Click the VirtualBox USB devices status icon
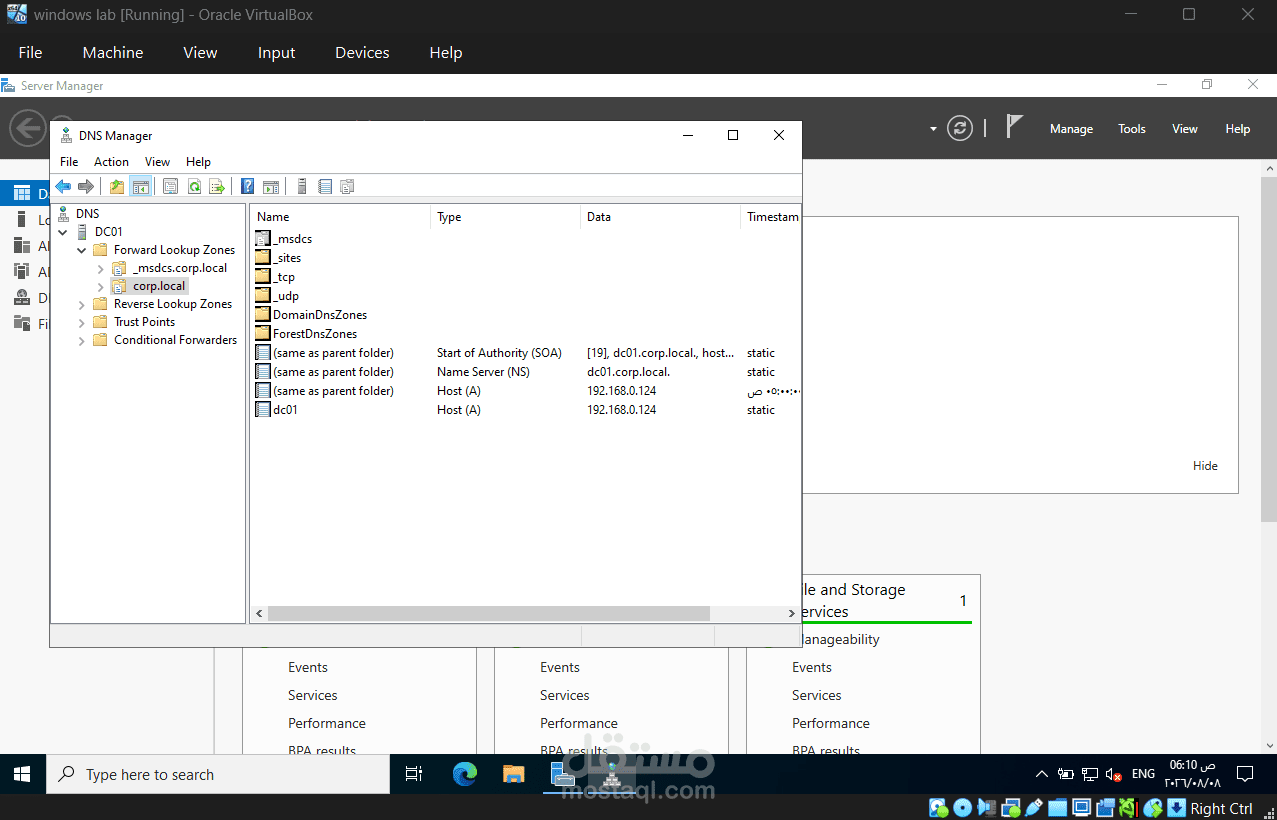The height and width of the screenshot is (820, 1277). [x=1034, y=808]
